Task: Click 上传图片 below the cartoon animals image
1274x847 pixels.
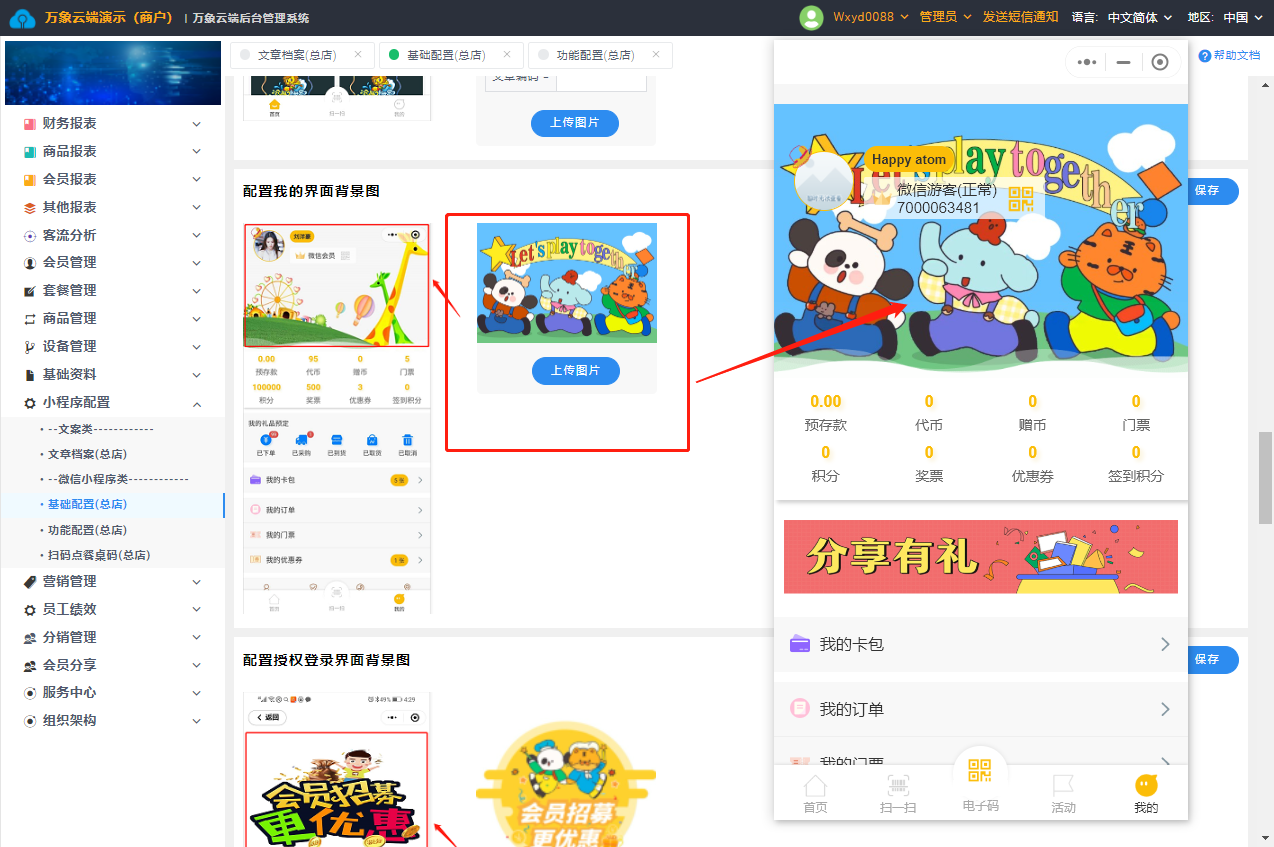Action: [576, 371]
